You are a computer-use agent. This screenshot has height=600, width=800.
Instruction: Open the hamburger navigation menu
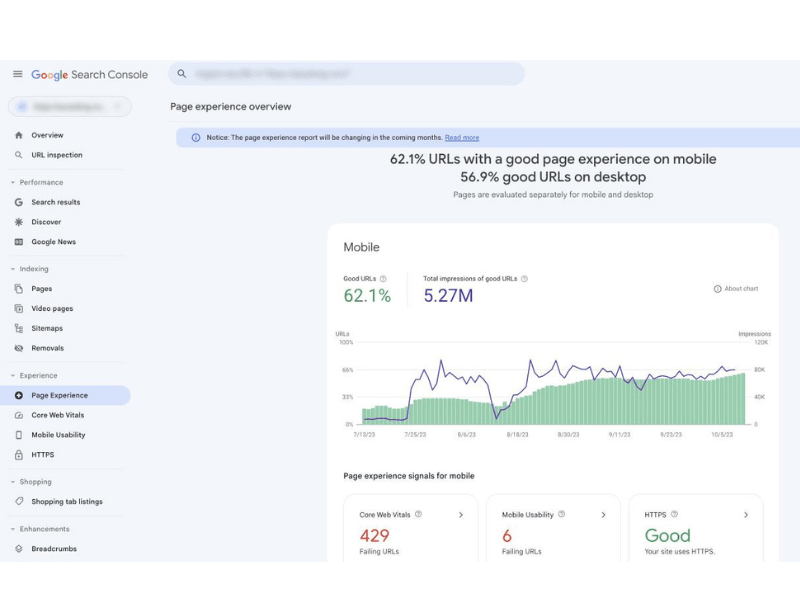point(17,74)
